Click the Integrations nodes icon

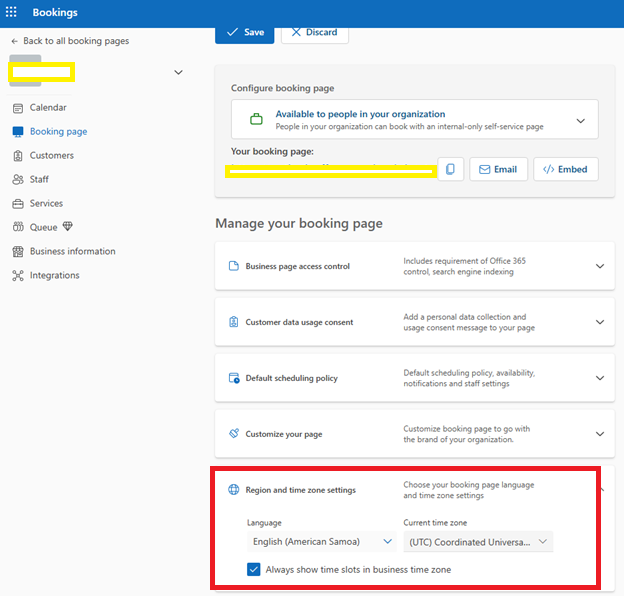click(x=18, y=276)
